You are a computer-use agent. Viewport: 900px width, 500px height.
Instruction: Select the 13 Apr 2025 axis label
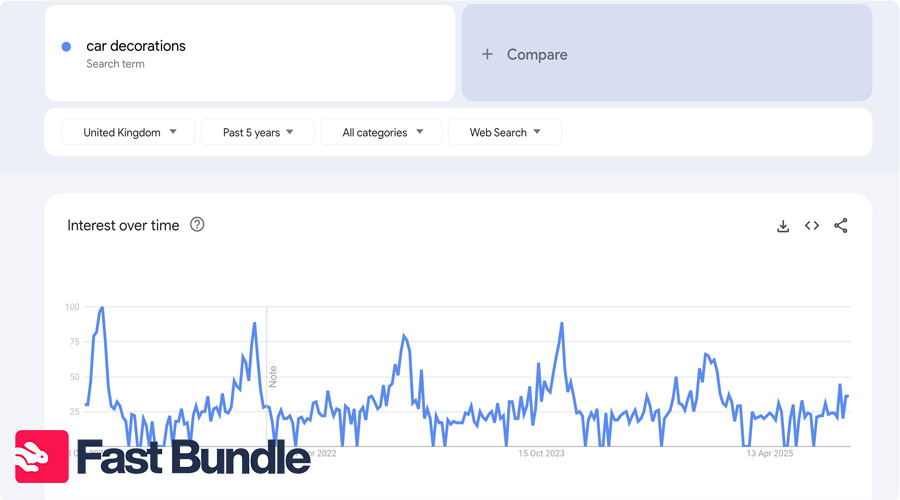(769, 453)
